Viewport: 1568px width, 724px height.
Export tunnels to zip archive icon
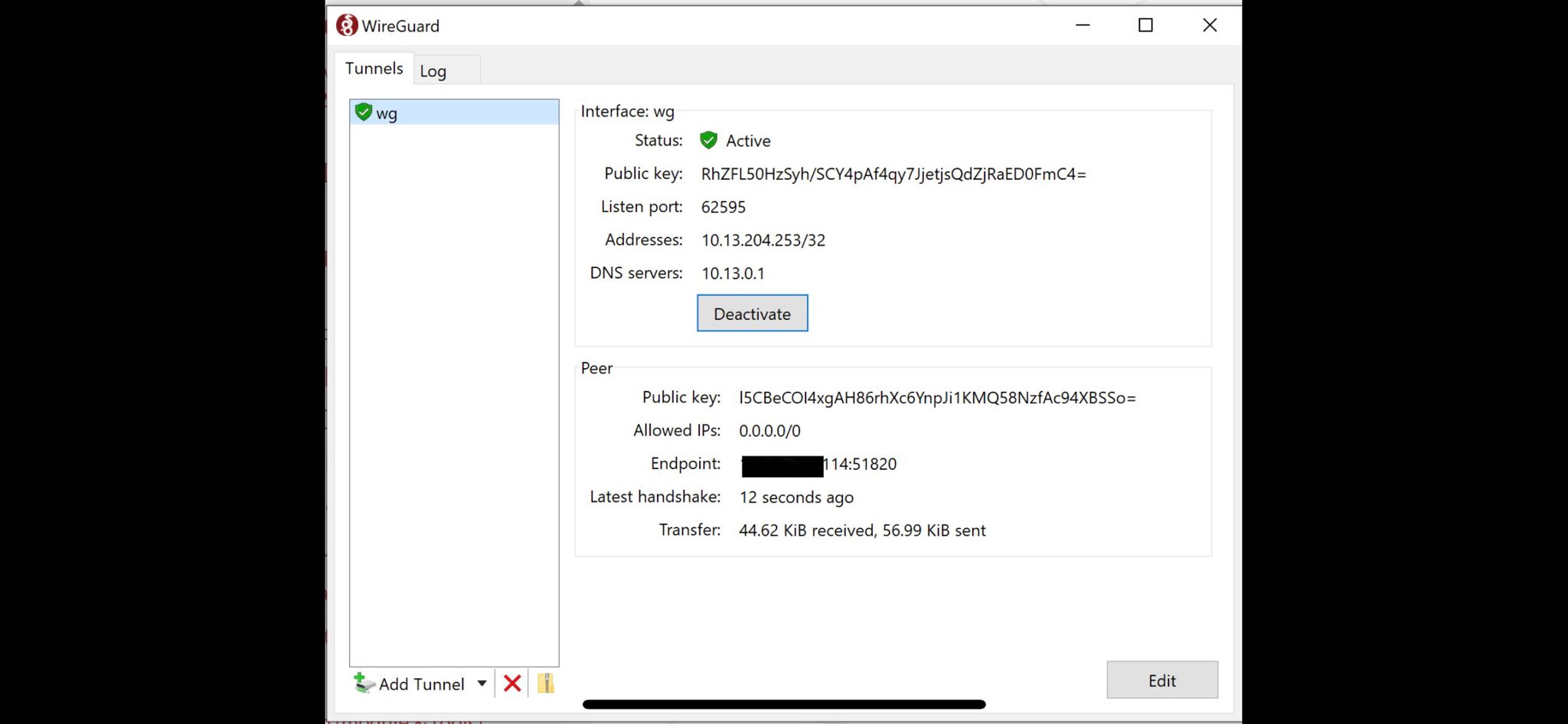(545, 683)
